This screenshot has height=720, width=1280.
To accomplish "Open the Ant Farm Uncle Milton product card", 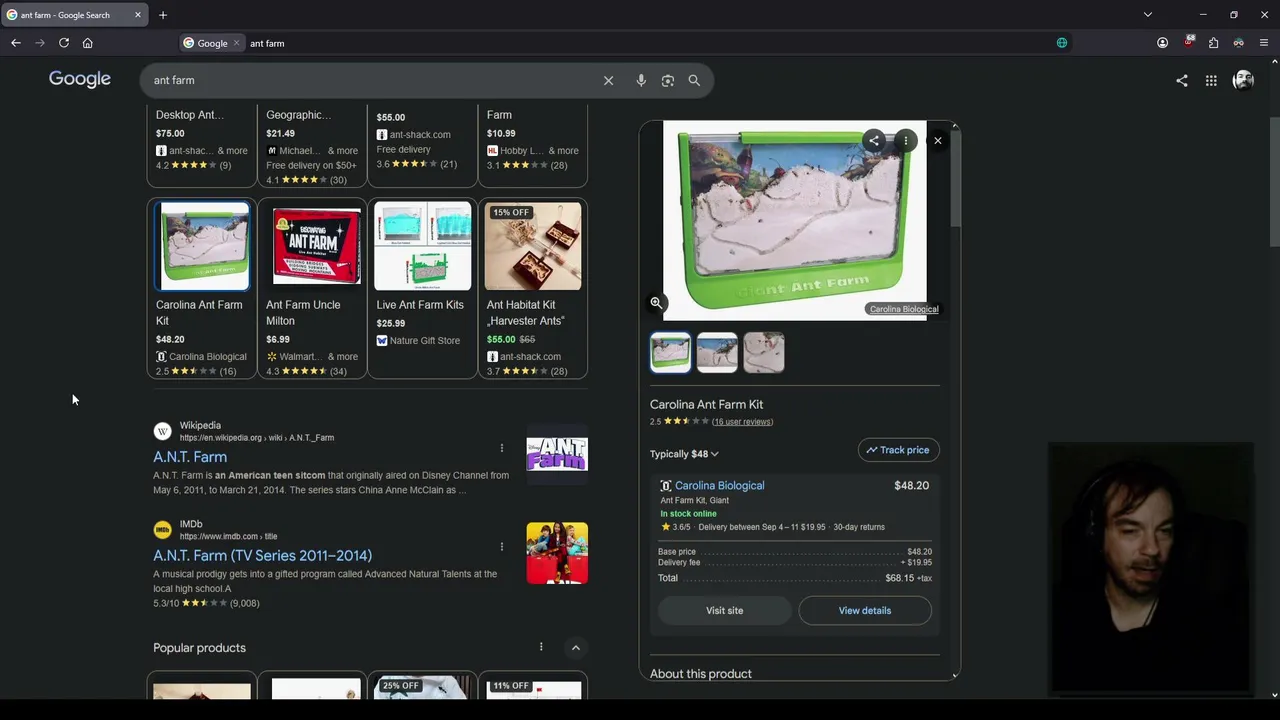I will 312,289.
